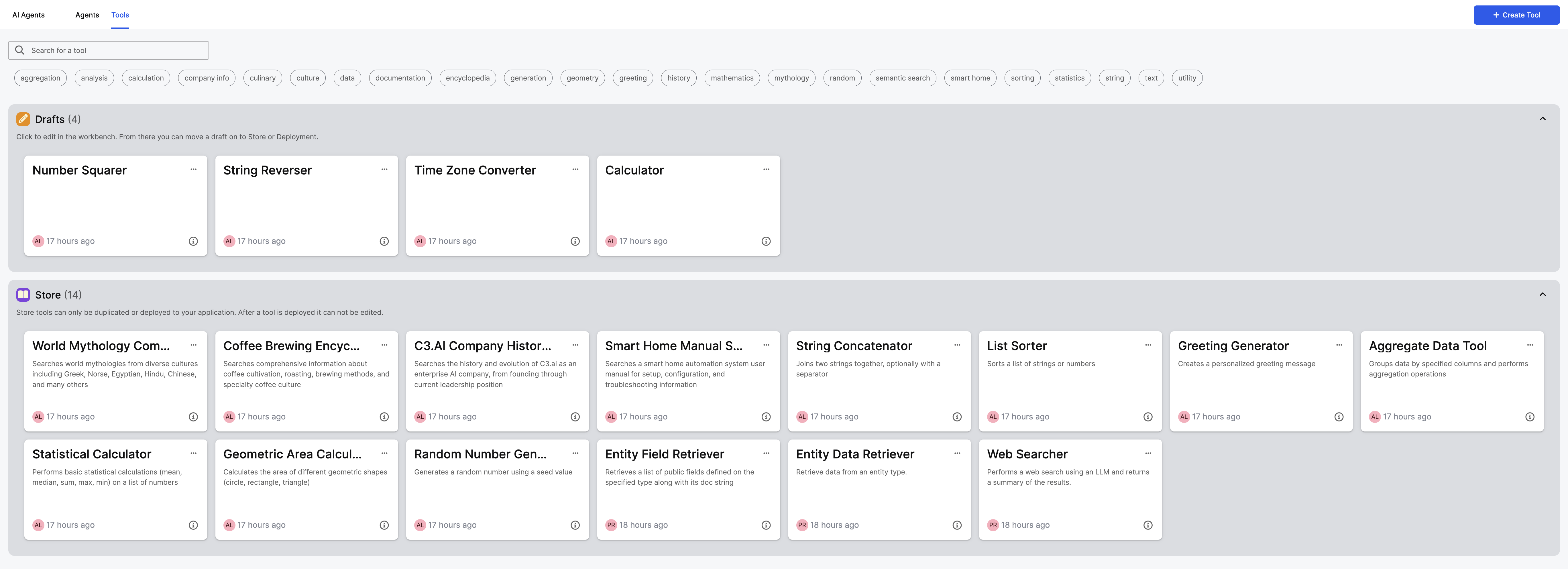Open more options menu for Greeting Generator
Viewport: 1568px width, 569px height.
coord(1339,345)
